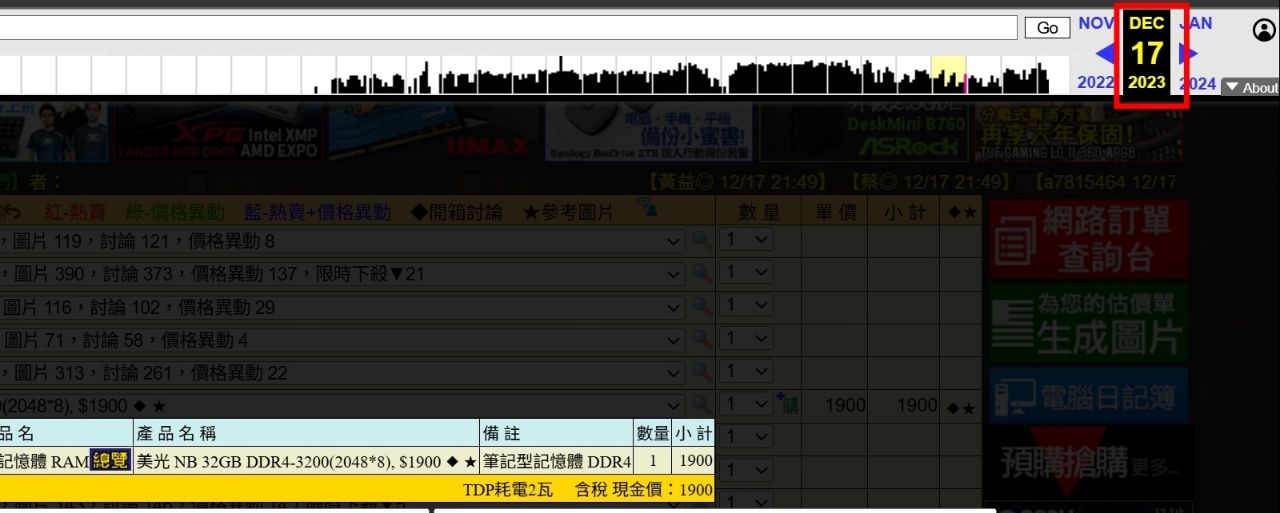
Task: Click the yellow highlighted month in capture timeline
Action: (948, 74)
